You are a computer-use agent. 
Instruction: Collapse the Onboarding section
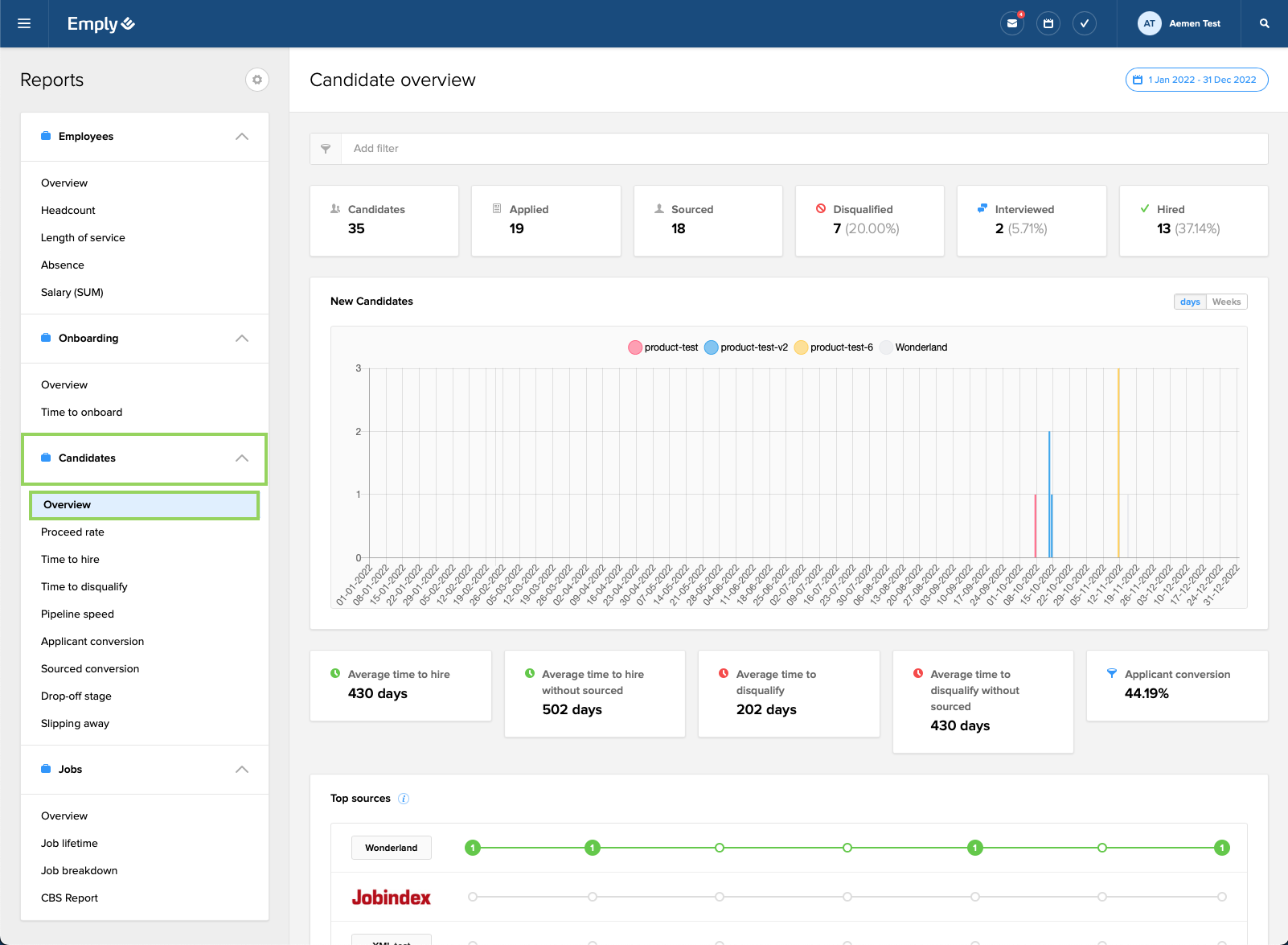[x=242, y=339]
